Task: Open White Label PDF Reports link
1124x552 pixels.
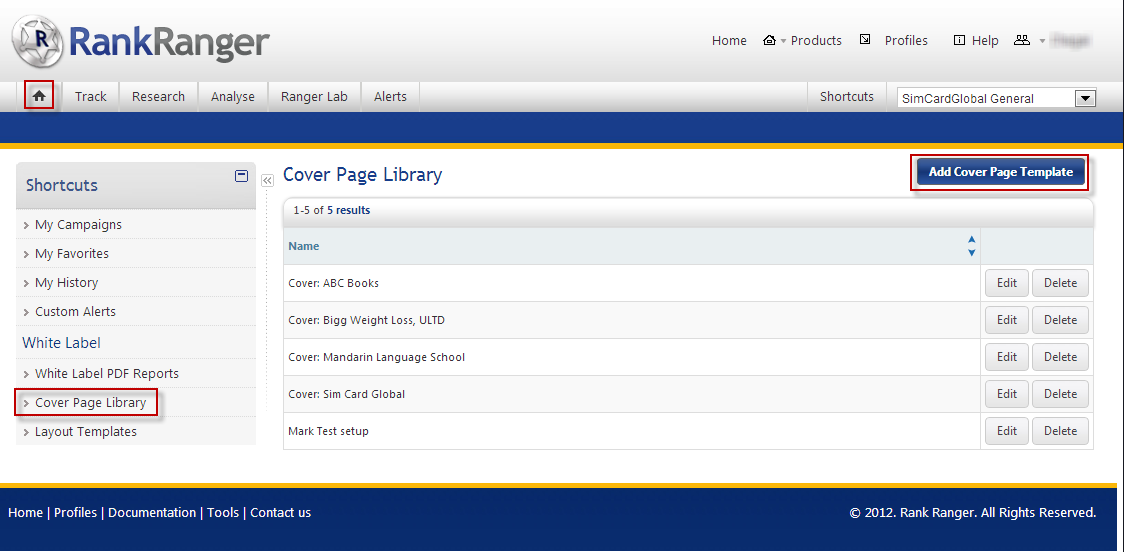Action: [x=107, y=373]
